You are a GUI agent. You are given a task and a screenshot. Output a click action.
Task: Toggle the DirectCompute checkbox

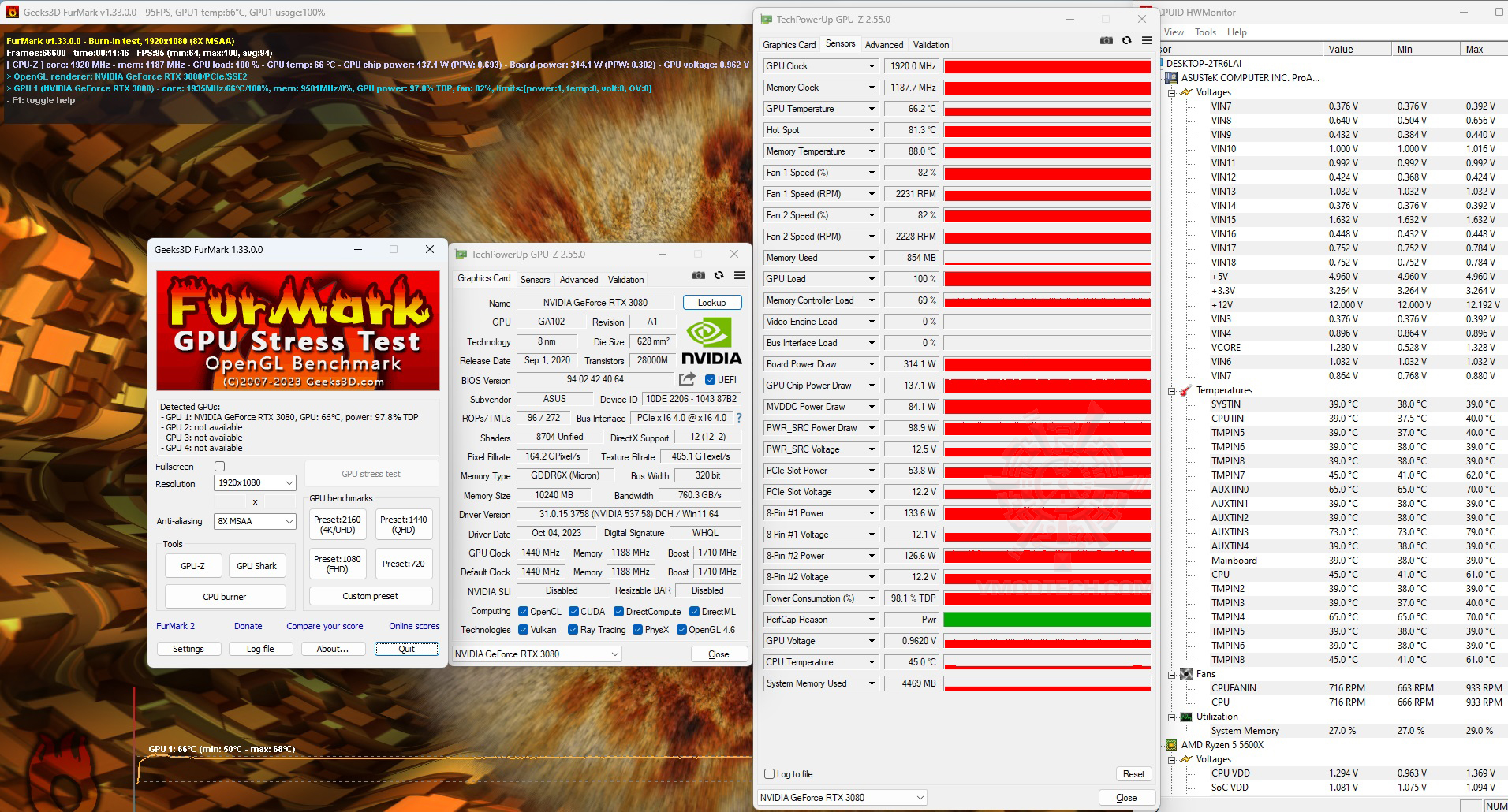tap(619, 611)
